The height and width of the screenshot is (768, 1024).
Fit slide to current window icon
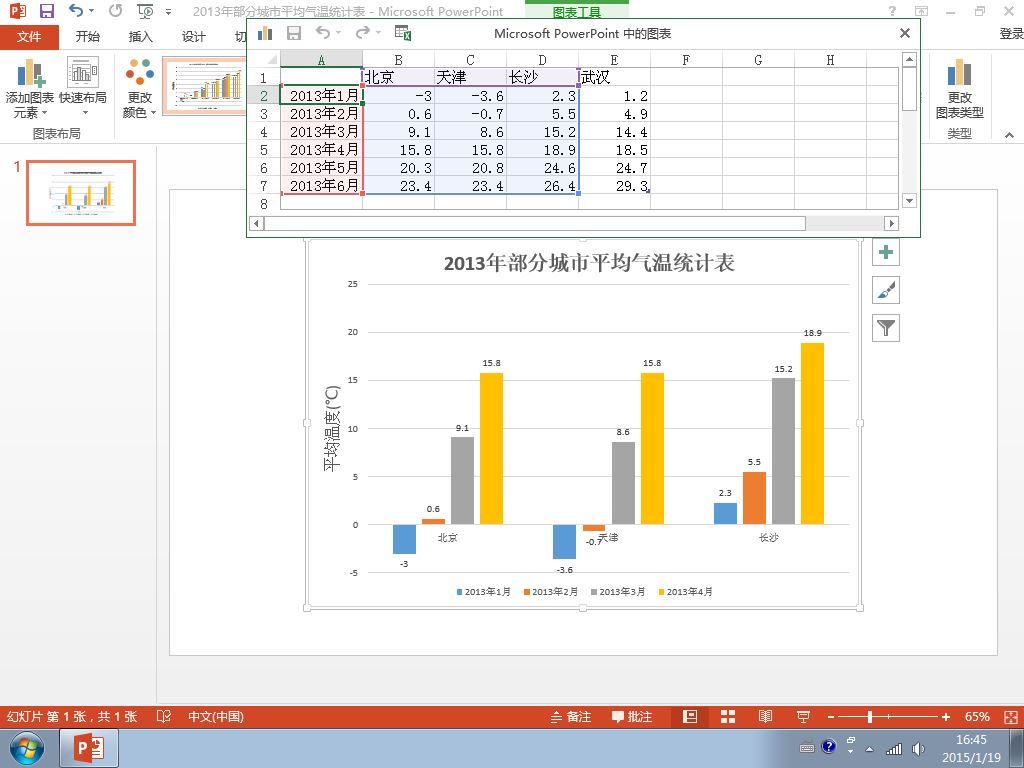point(1011,716)
